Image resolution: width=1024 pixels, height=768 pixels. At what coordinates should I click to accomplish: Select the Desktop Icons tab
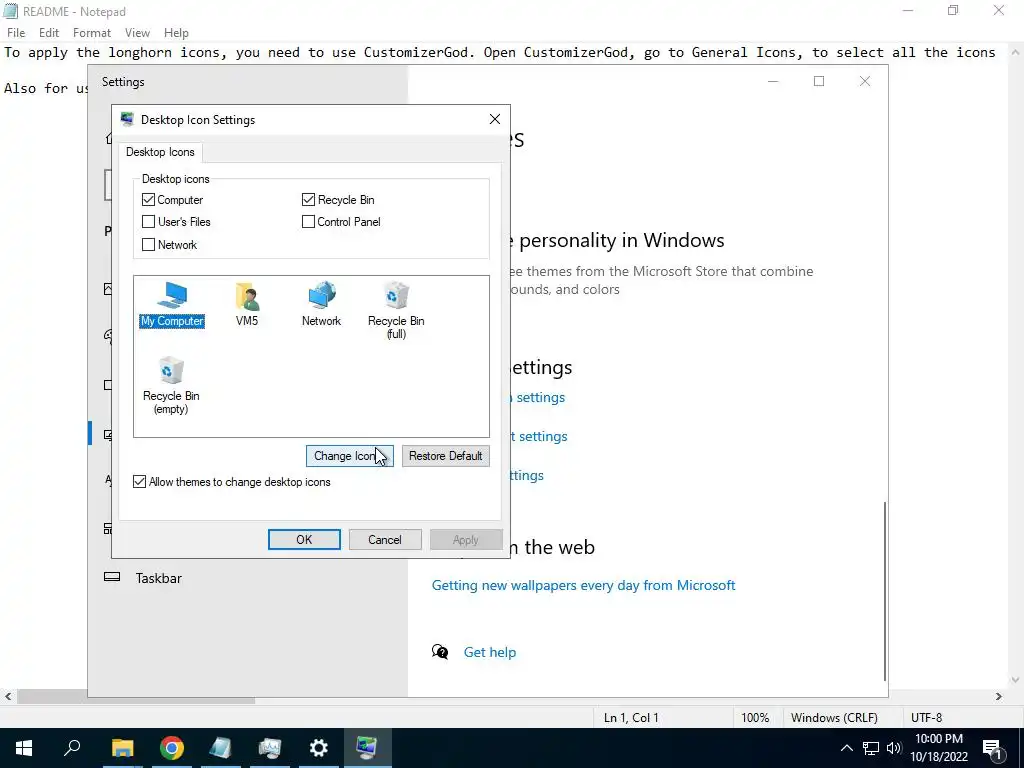tap(160, 152)
